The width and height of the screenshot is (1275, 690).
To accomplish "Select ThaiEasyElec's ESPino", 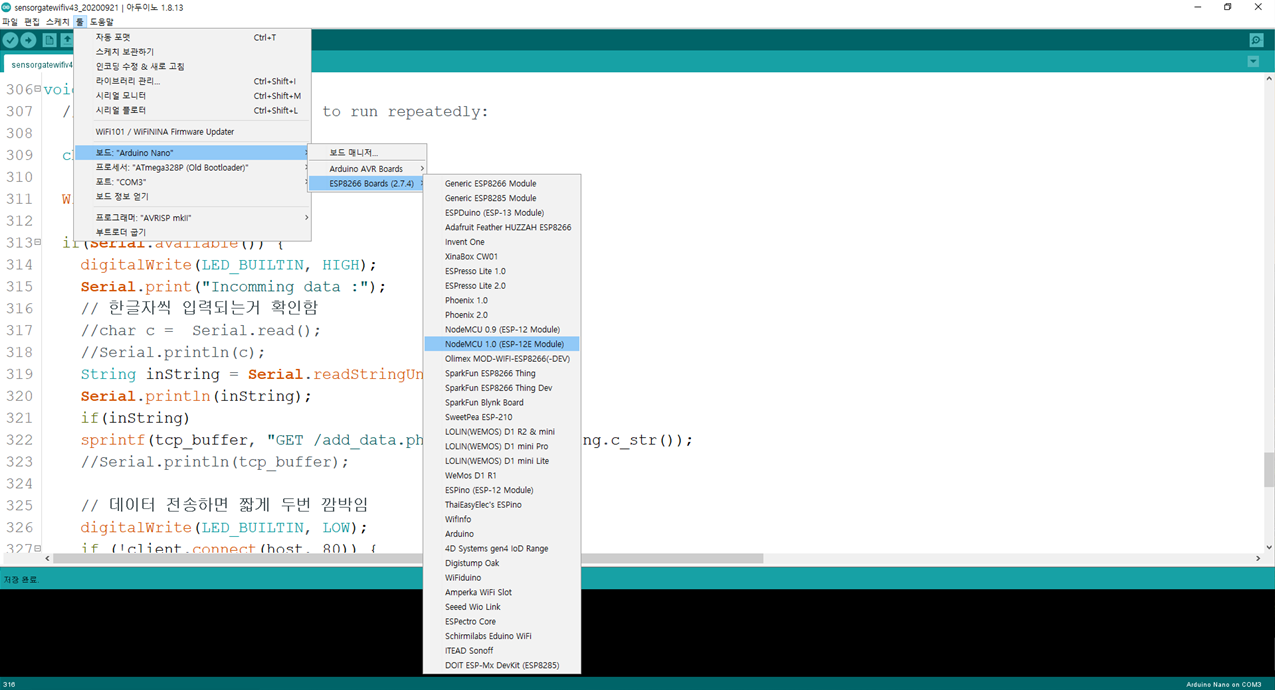I will click(x=502, y=505).
